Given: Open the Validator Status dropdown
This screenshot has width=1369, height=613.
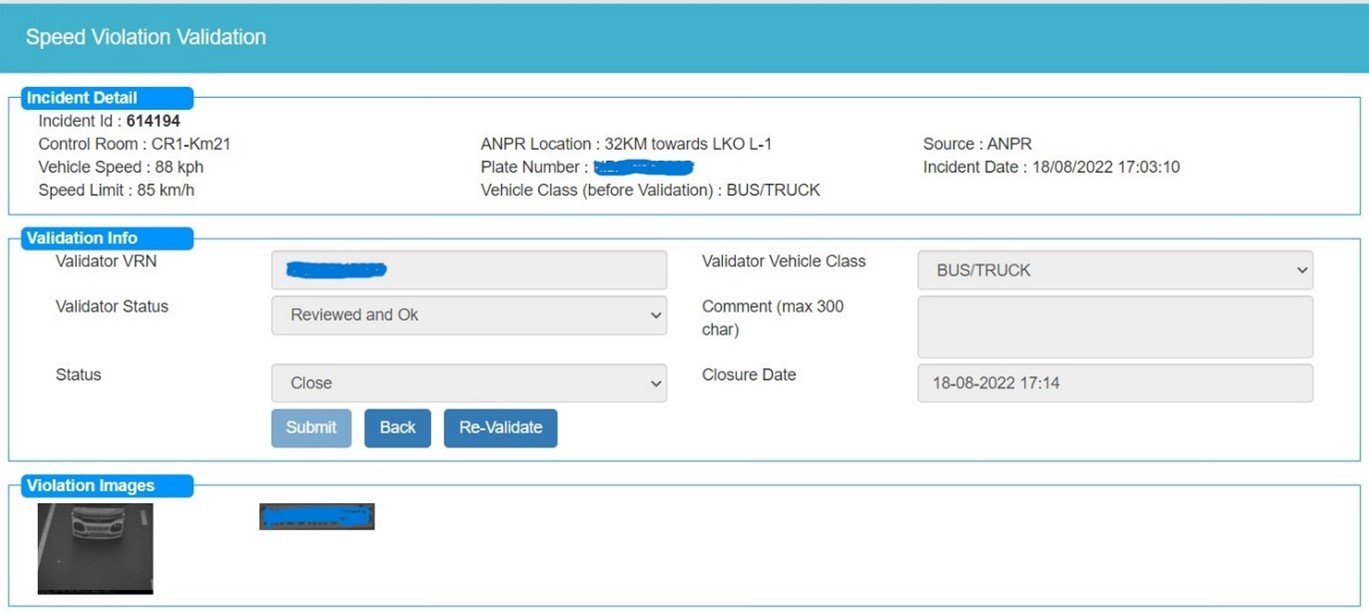Looking at the screenshot, I should tap(468, 315).
